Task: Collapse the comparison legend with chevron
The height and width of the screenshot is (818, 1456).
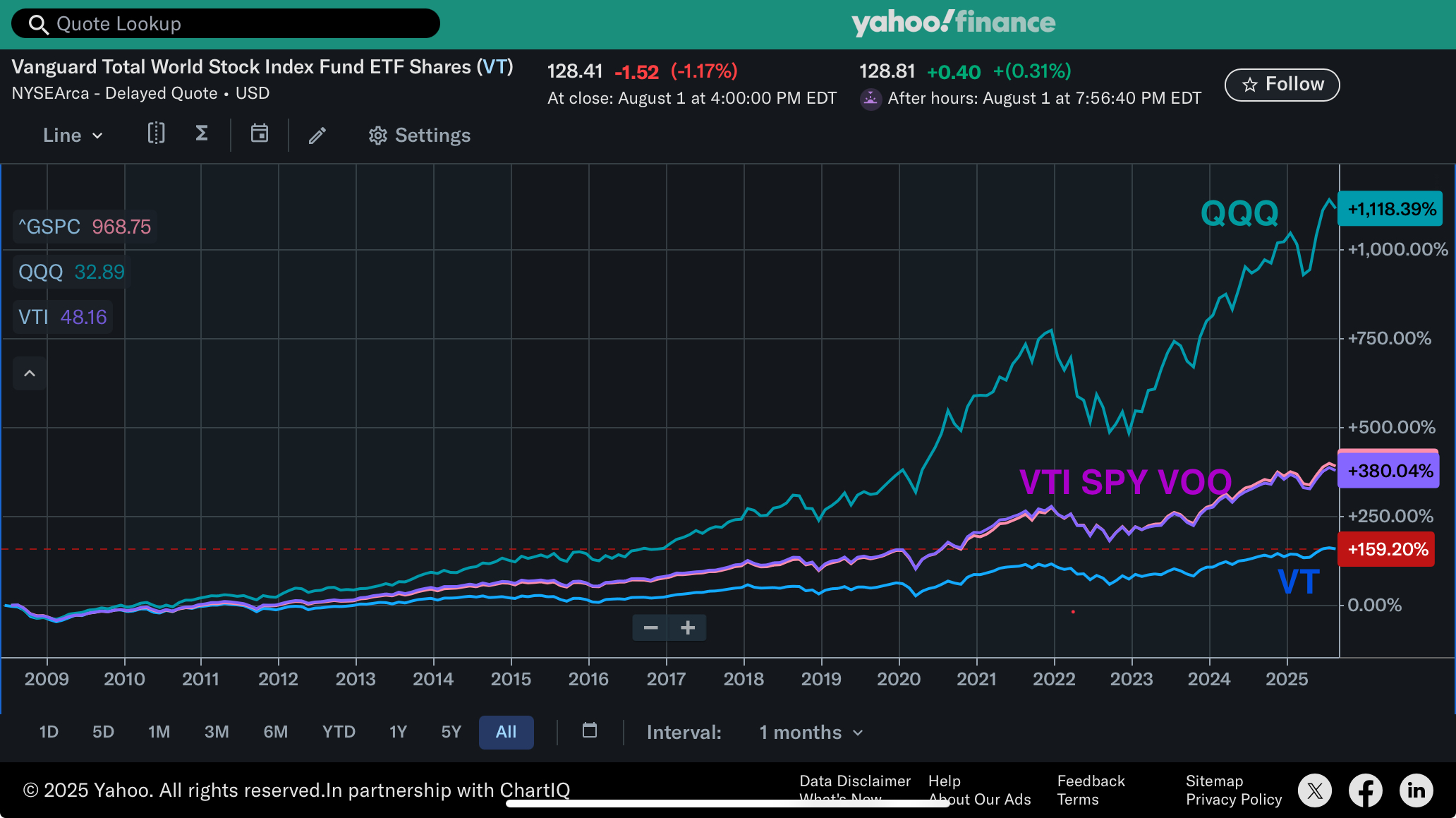Action: pos(30,373)
